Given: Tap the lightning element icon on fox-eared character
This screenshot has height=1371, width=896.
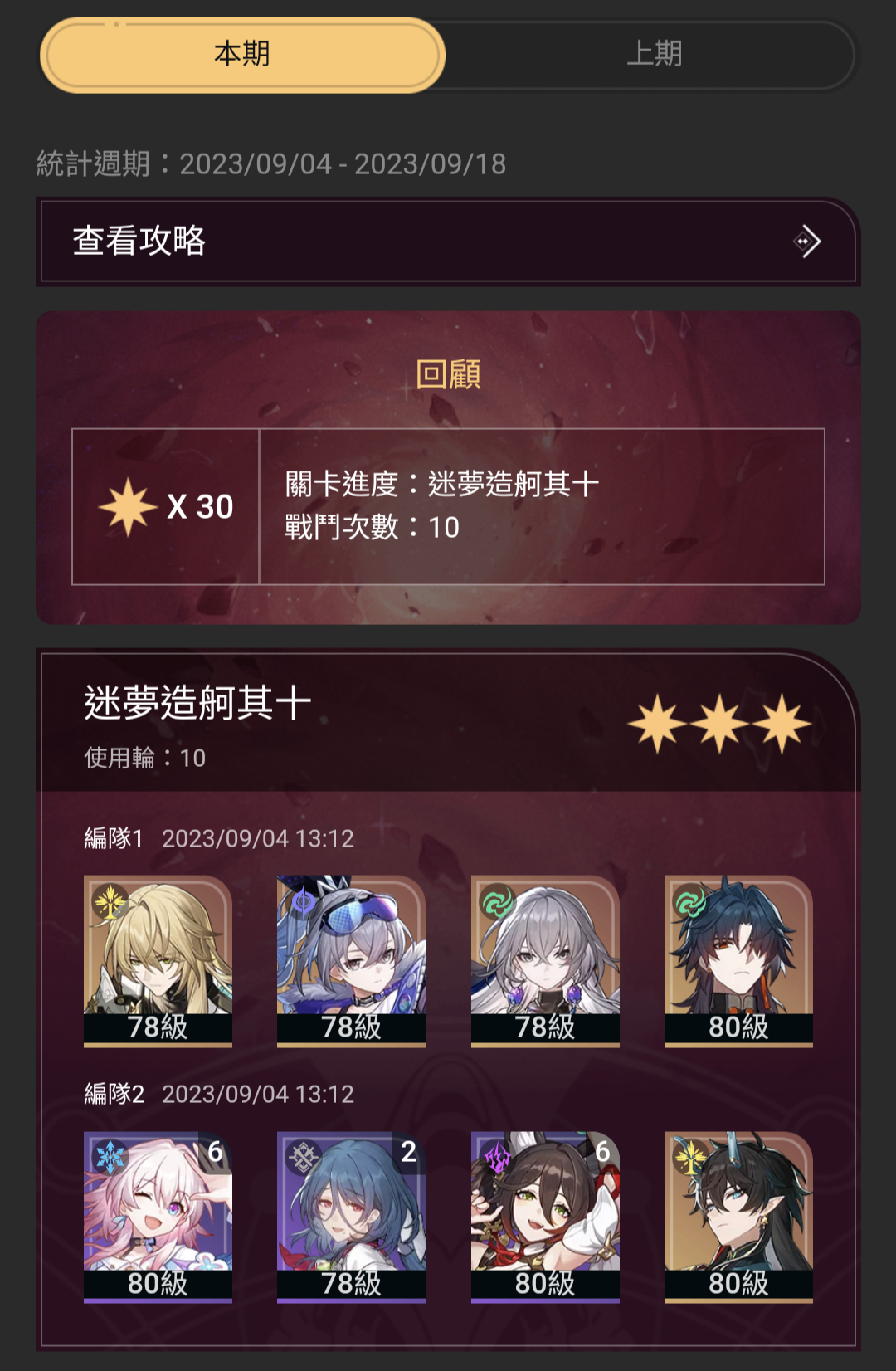Looking at the screenshot, I should [498, 1157].
